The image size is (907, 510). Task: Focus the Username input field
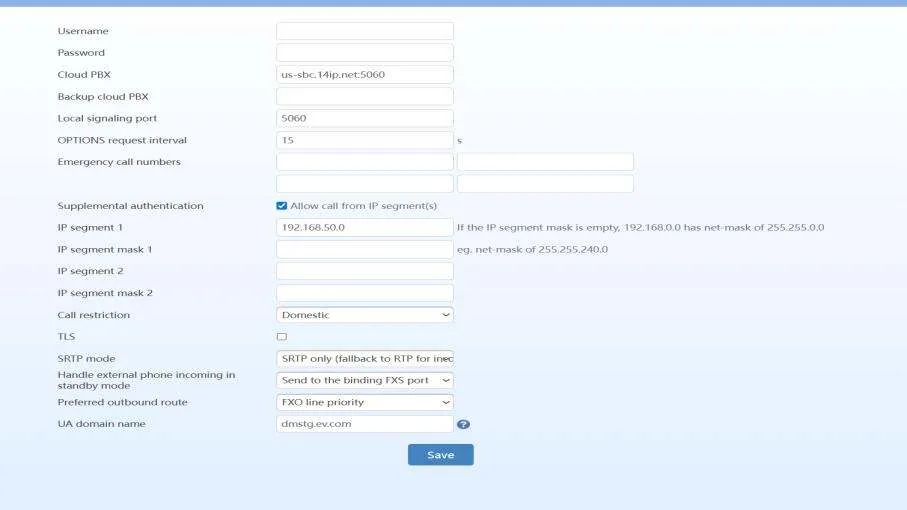(x=365, y=31)
